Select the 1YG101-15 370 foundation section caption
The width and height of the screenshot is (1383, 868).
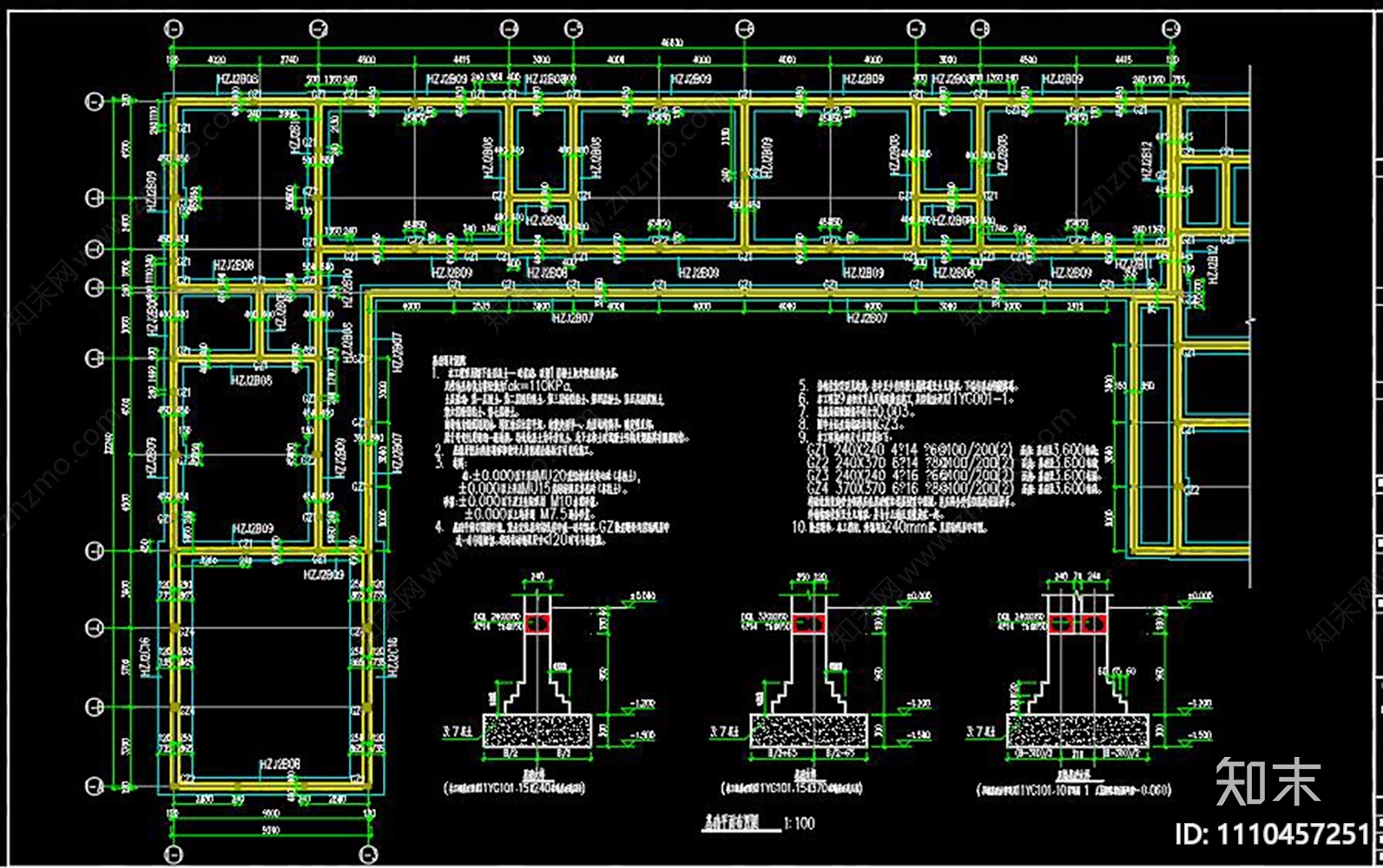(791, 789)
